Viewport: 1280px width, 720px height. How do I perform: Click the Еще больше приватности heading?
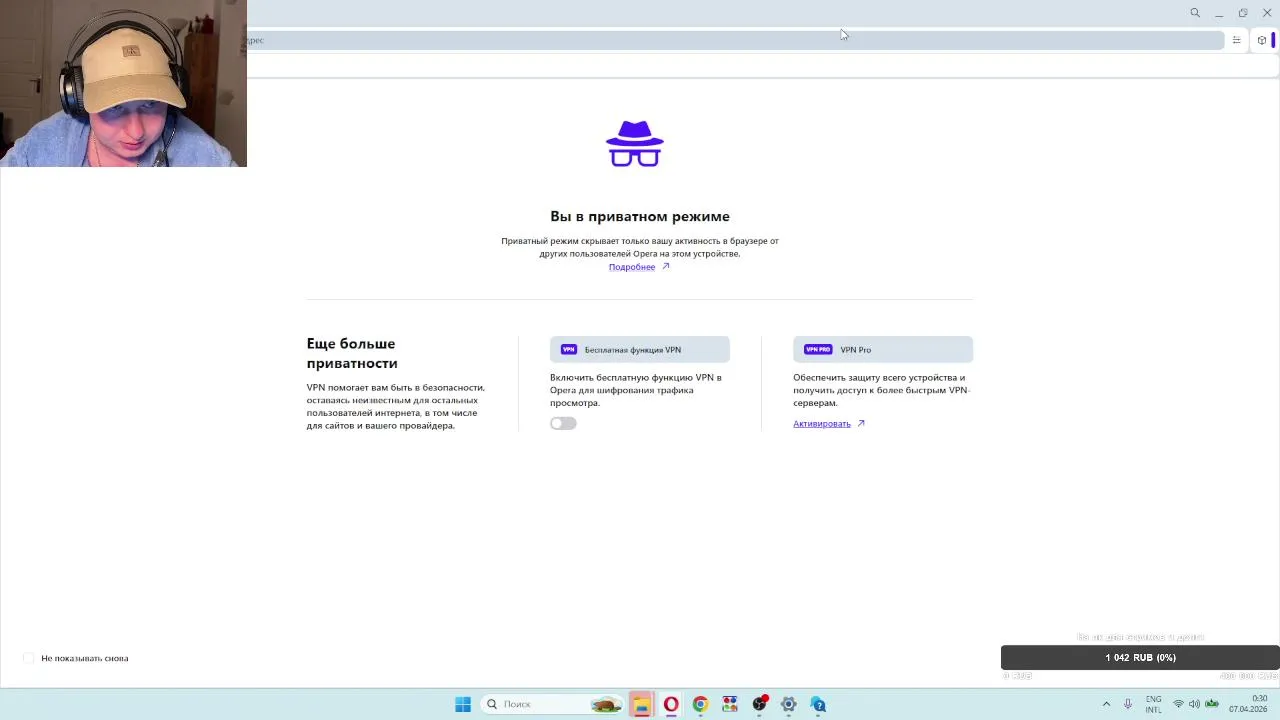pyautogui.click(x=352, y=353)
